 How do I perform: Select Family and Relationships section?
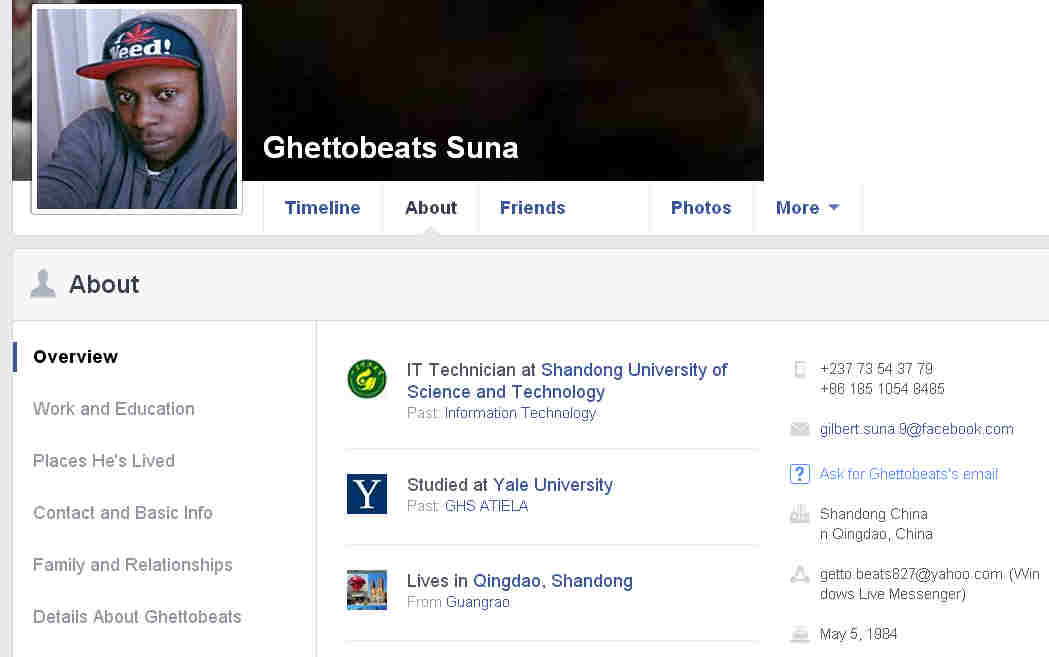[132, 565]
